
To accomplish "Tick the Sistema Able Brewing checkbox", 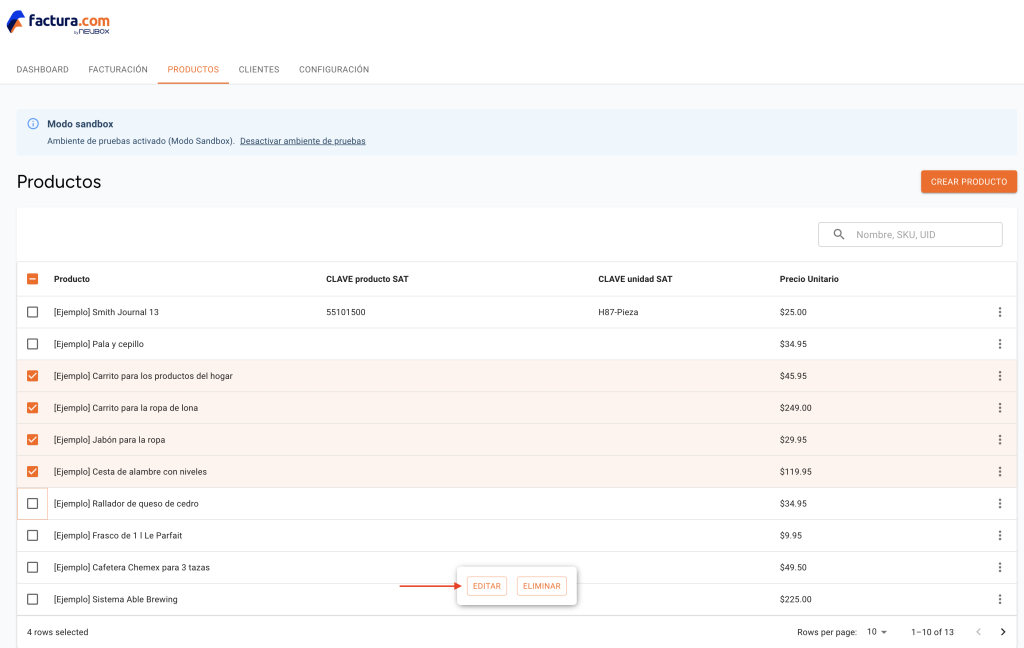I will coord(33,600).
